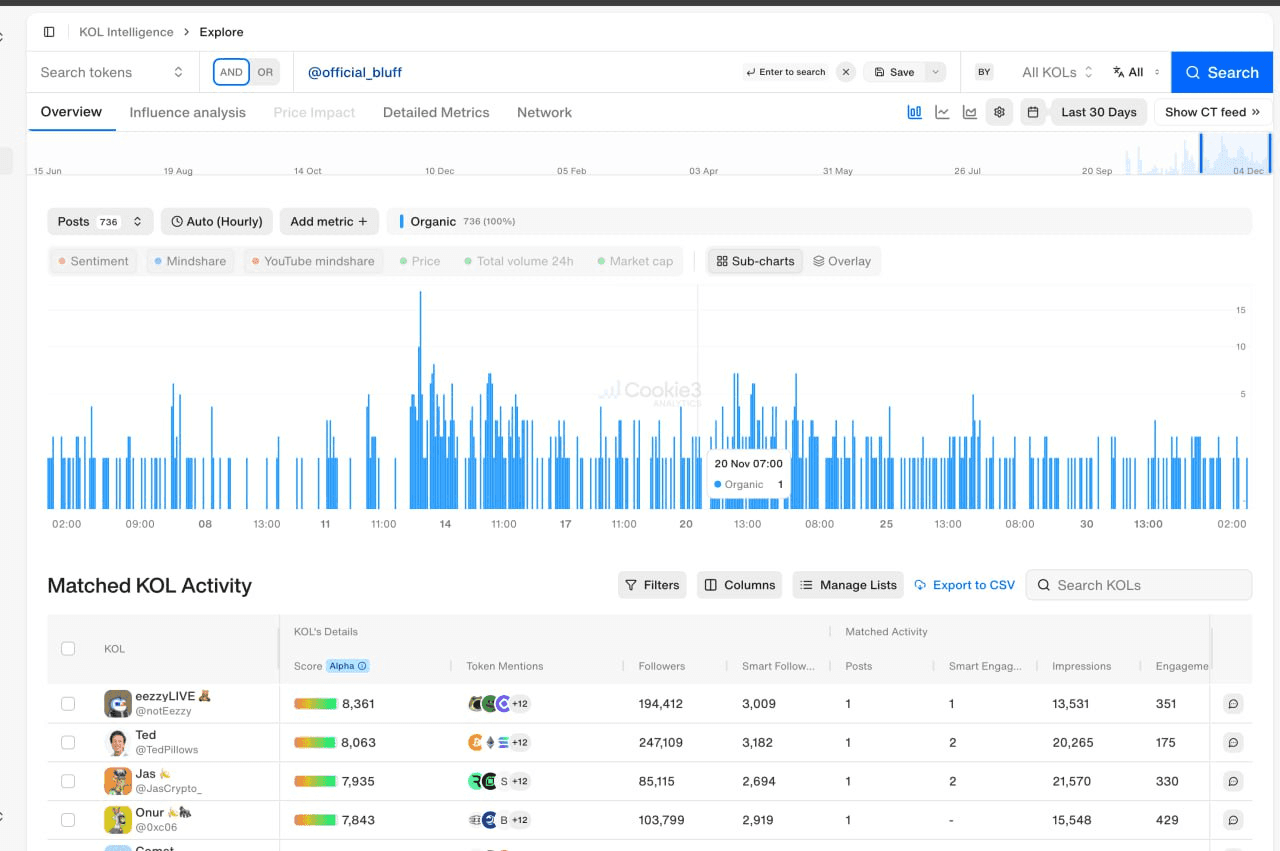Image resolution: width=1280 pixels, height=851 pixels.
Task: Click eezzyLIVE avatar thumbnail
Action: coord(118,704)
